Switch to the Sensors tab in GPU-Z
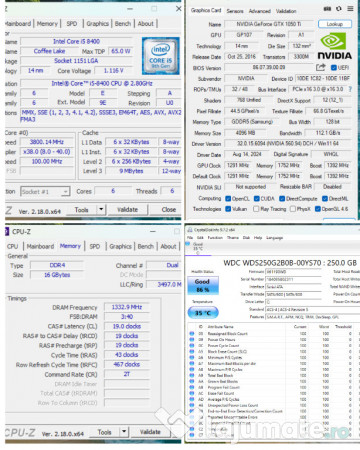Screen dimensions: 360x450 tap(235, 11)
